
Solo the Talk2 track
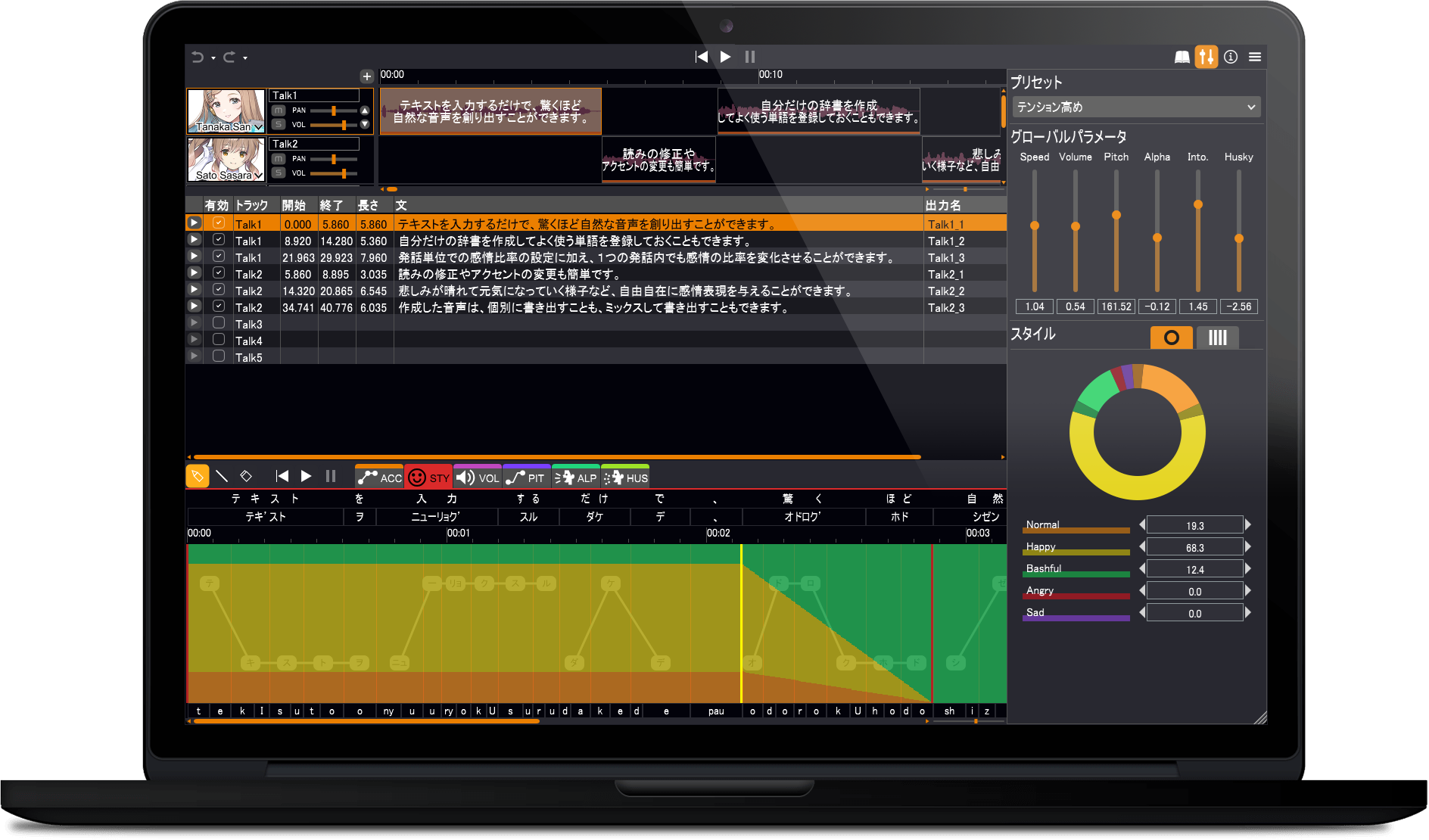(278, 173)
